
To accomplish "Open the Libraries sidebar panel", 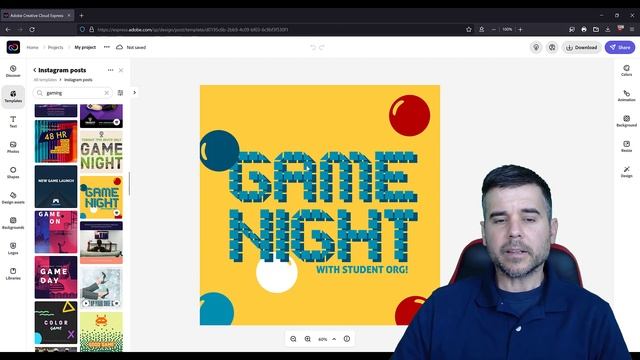I will pyautogui.click(x=13, y=273).
